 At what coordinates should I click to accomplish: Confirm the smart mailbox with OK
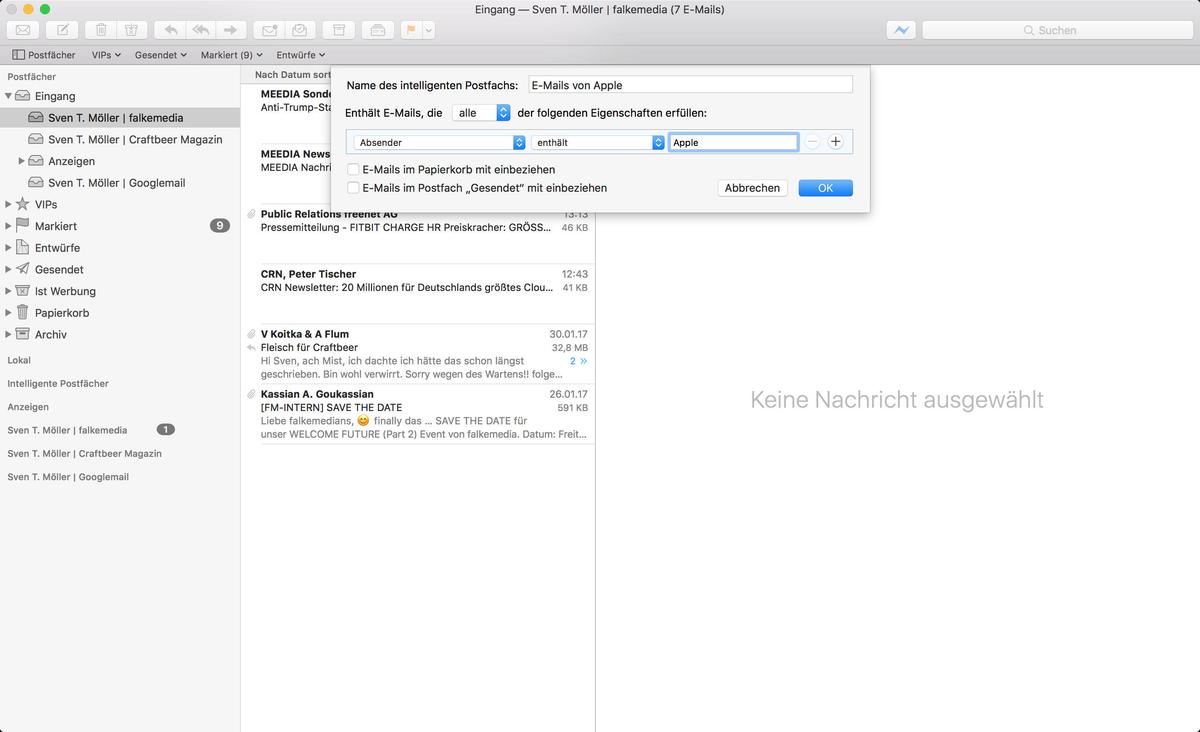[825, 188]
